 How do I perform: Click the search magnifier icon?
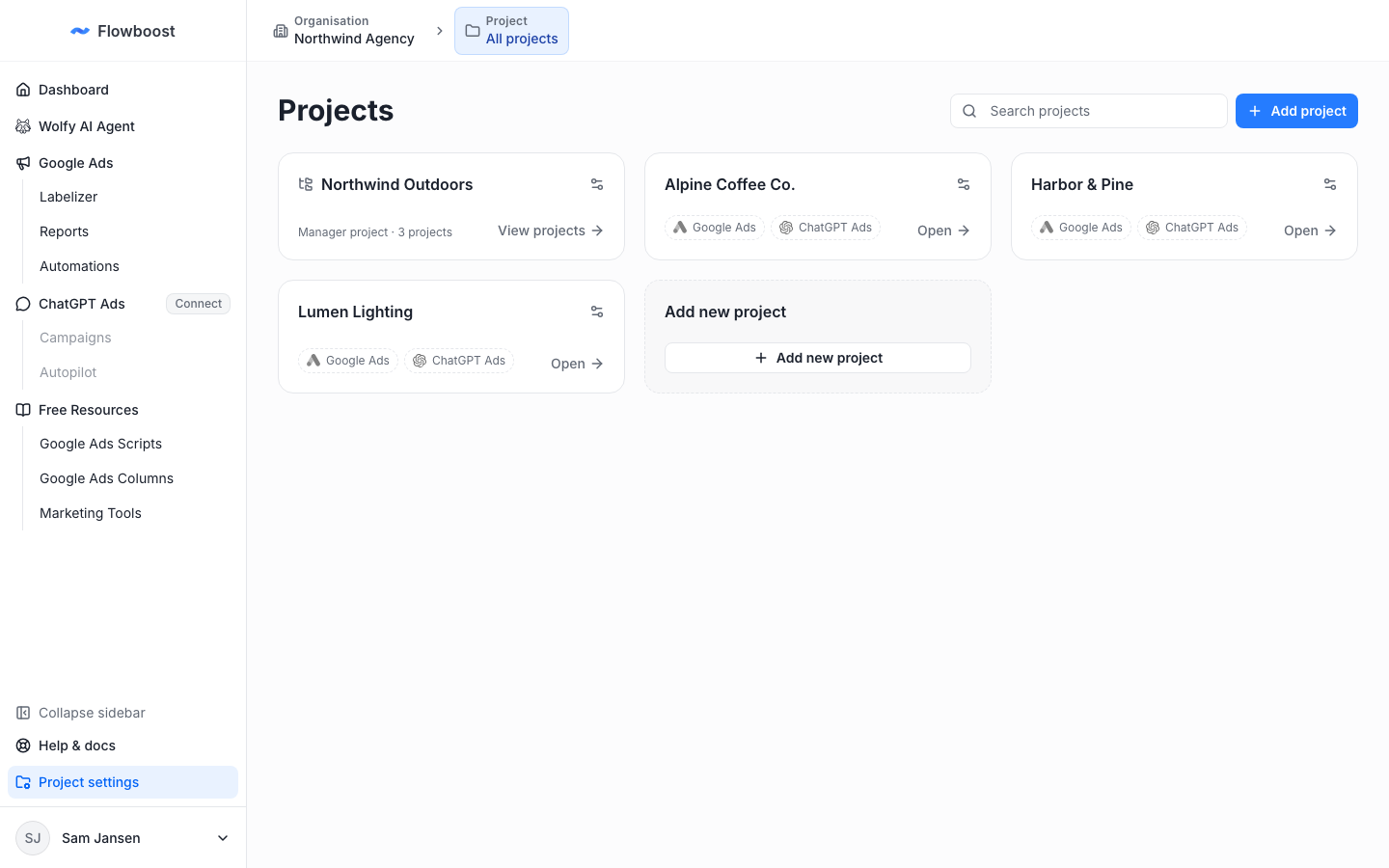tap(969, 111)
